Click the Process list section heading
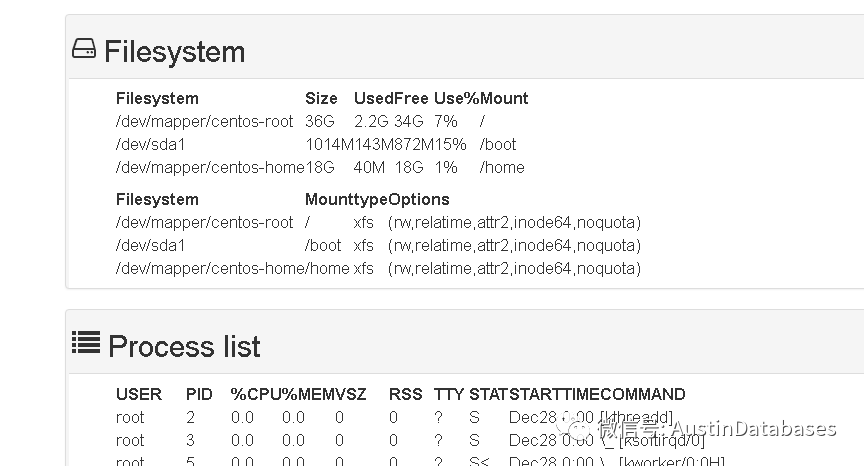This screenshot has height=466, width=864. 184,346
